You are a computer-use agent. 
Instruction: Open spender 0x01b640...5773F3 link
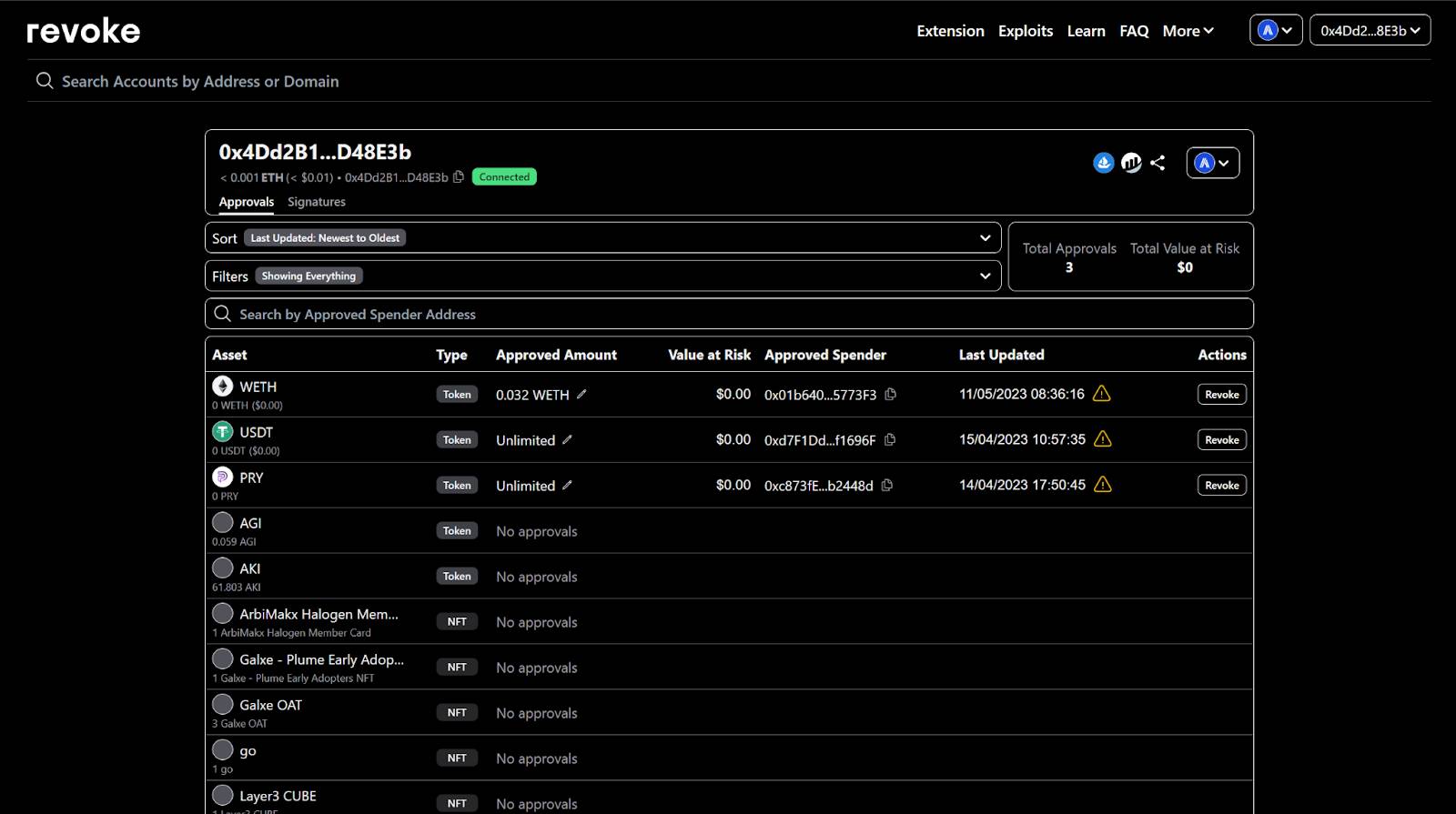(820, 395)
